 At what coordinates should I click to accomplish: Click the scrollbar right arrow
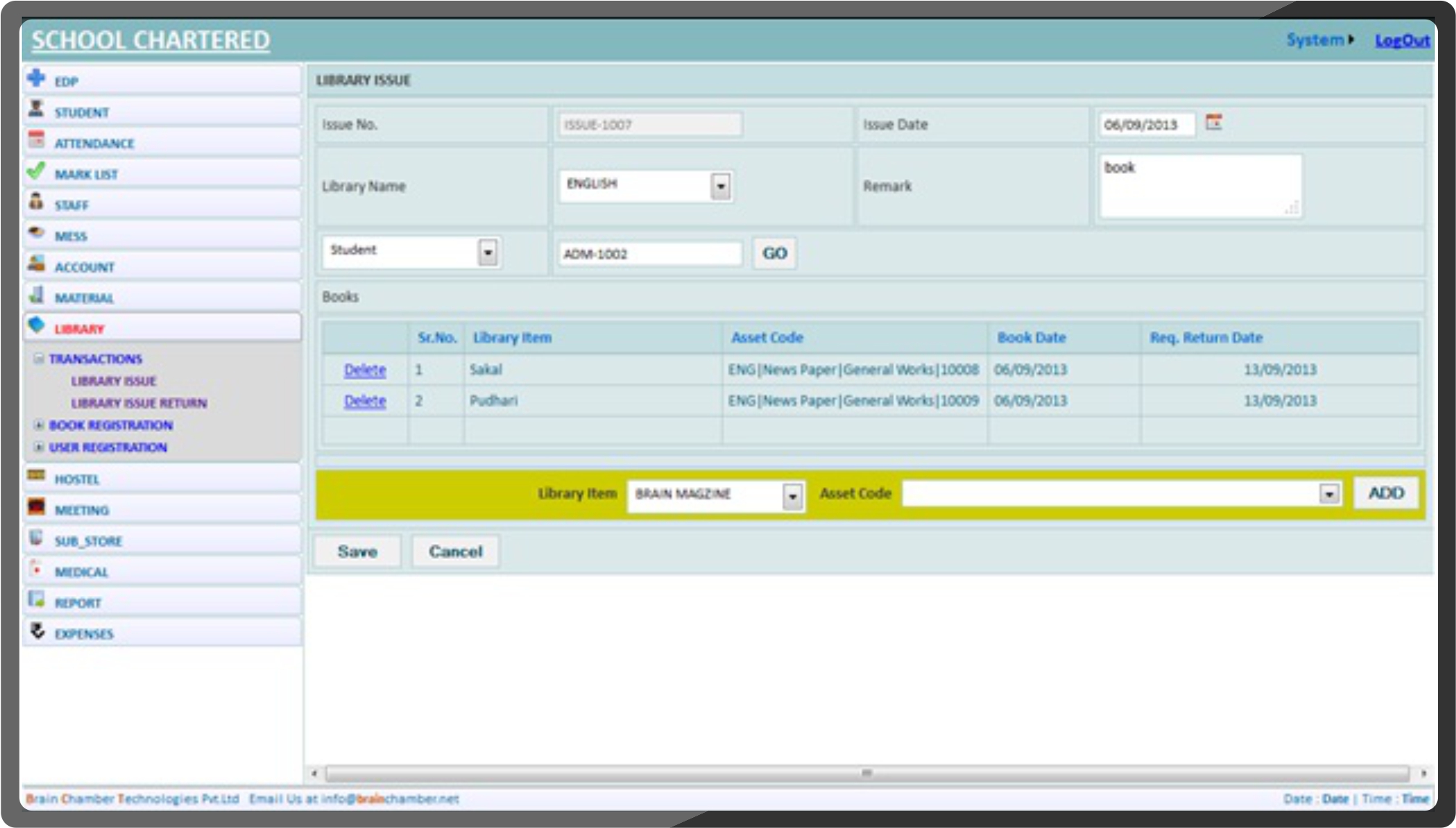1423,773
